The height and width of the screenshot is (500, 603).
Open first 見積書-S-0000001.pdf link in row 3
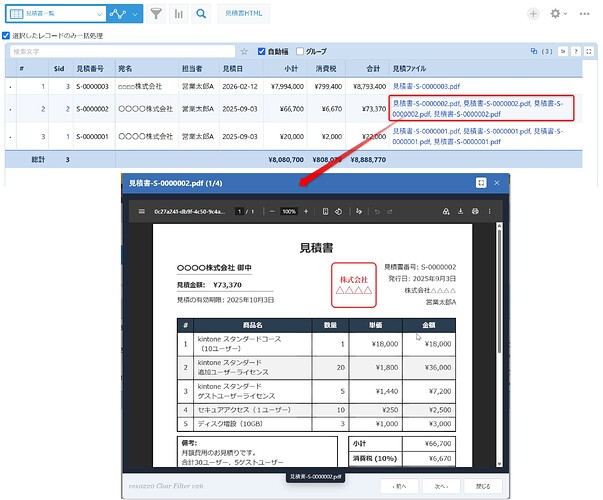(426, 131)
